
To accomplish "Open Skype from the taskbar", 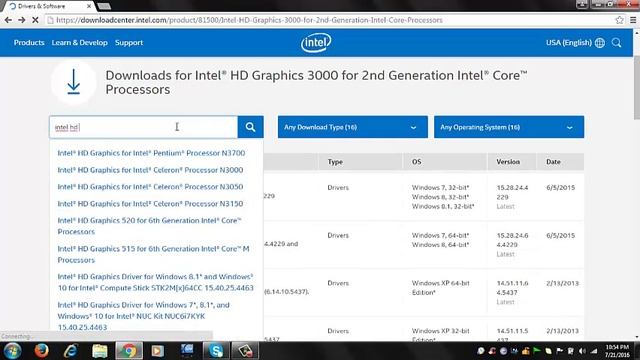I will 216,351.
